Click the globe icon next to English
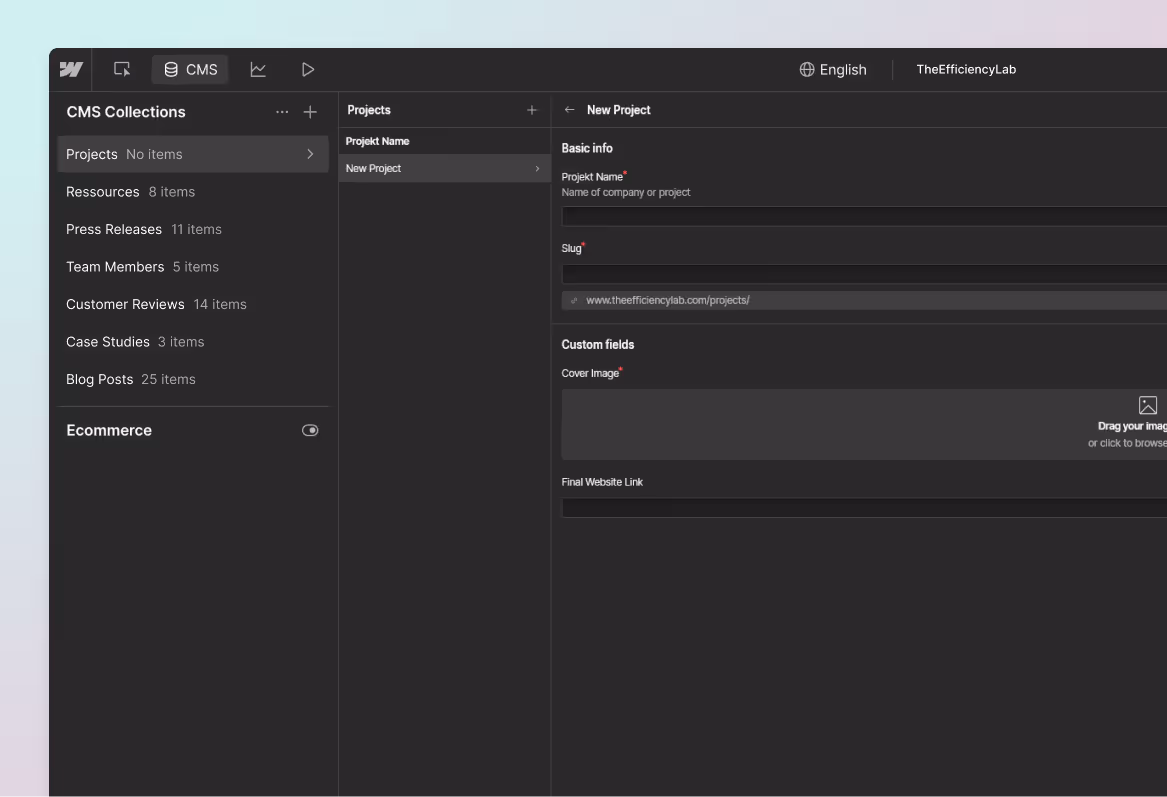Viewport: 1167px width, 797px height. pyautogui.click(x=806, y=69)
